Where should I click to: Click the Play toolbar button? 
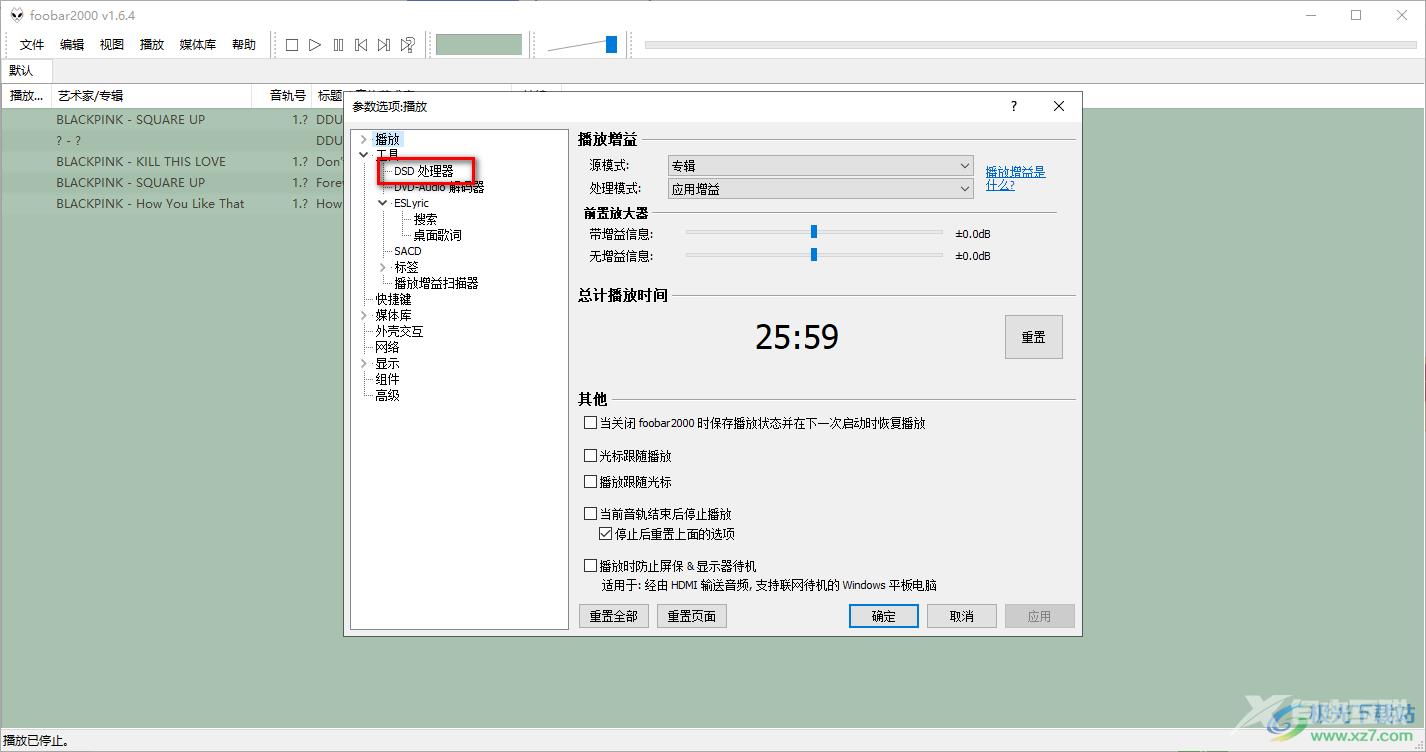[315, 45]
